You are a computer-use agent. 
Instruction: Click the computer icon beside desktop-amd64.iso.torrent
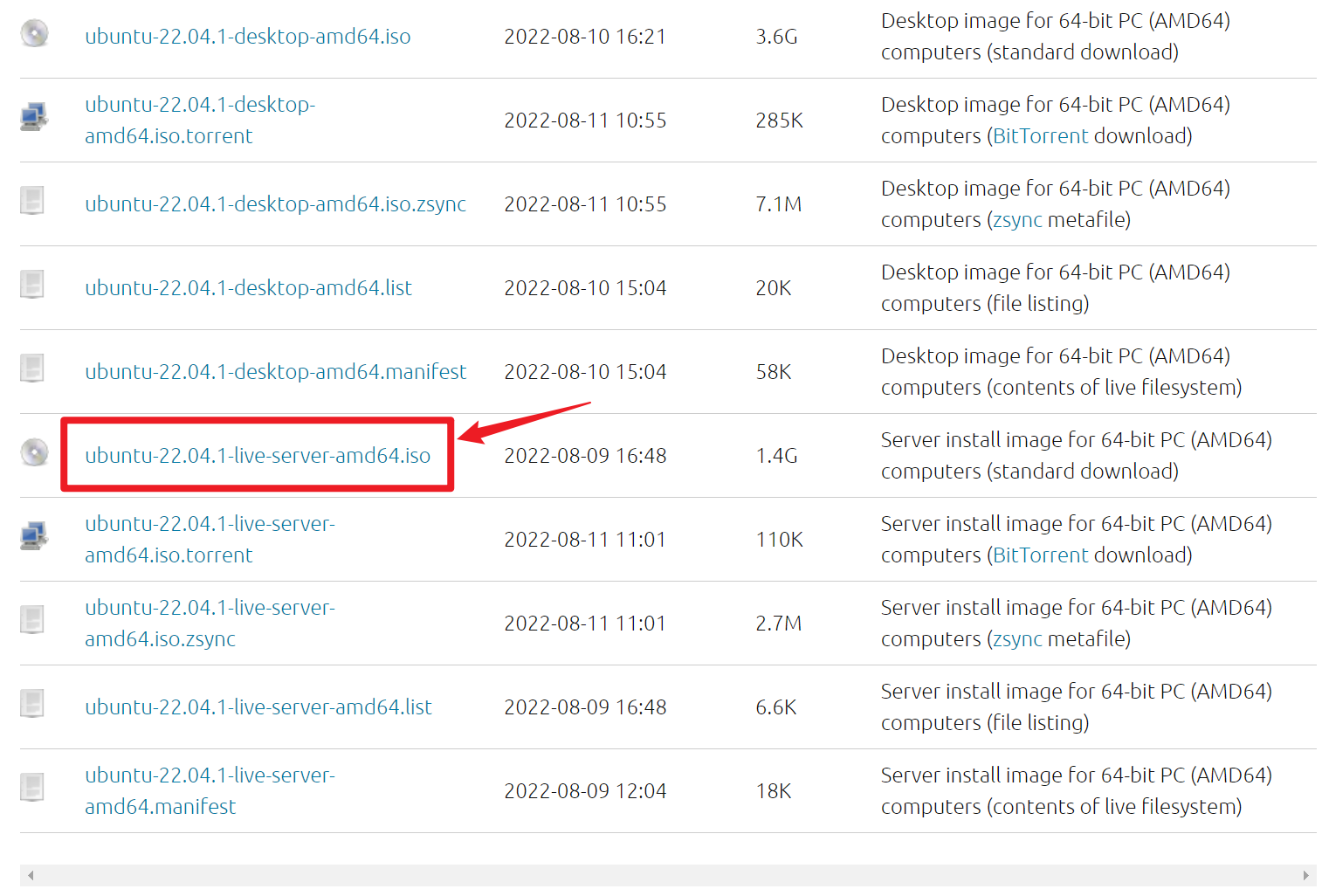click(34, 117)
